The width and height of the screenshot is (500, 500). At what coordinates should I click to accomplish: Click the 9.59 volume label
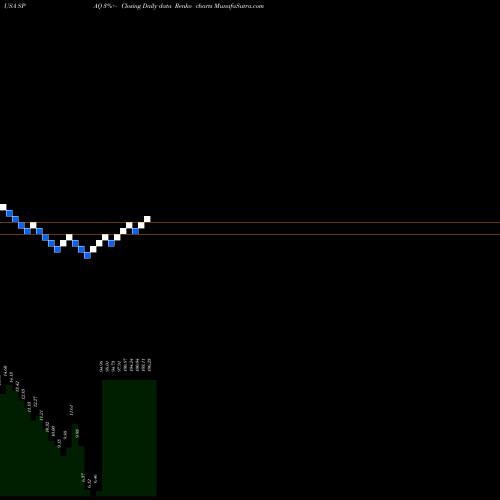(x=77, y=434)
